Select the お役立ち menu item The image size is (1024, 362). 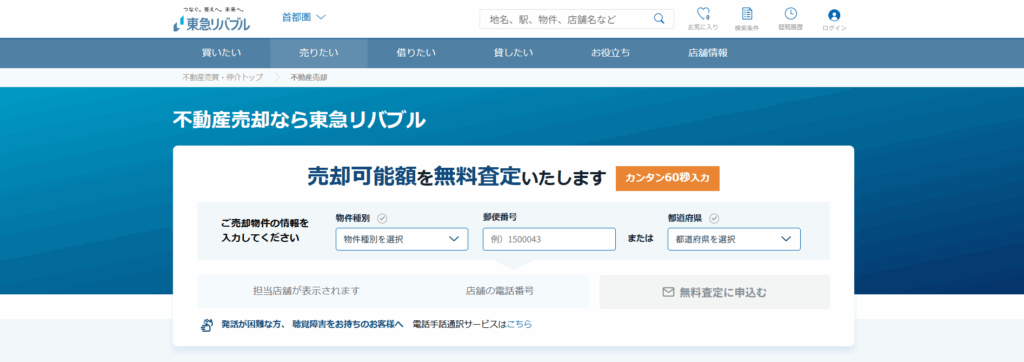pos(611,53)
